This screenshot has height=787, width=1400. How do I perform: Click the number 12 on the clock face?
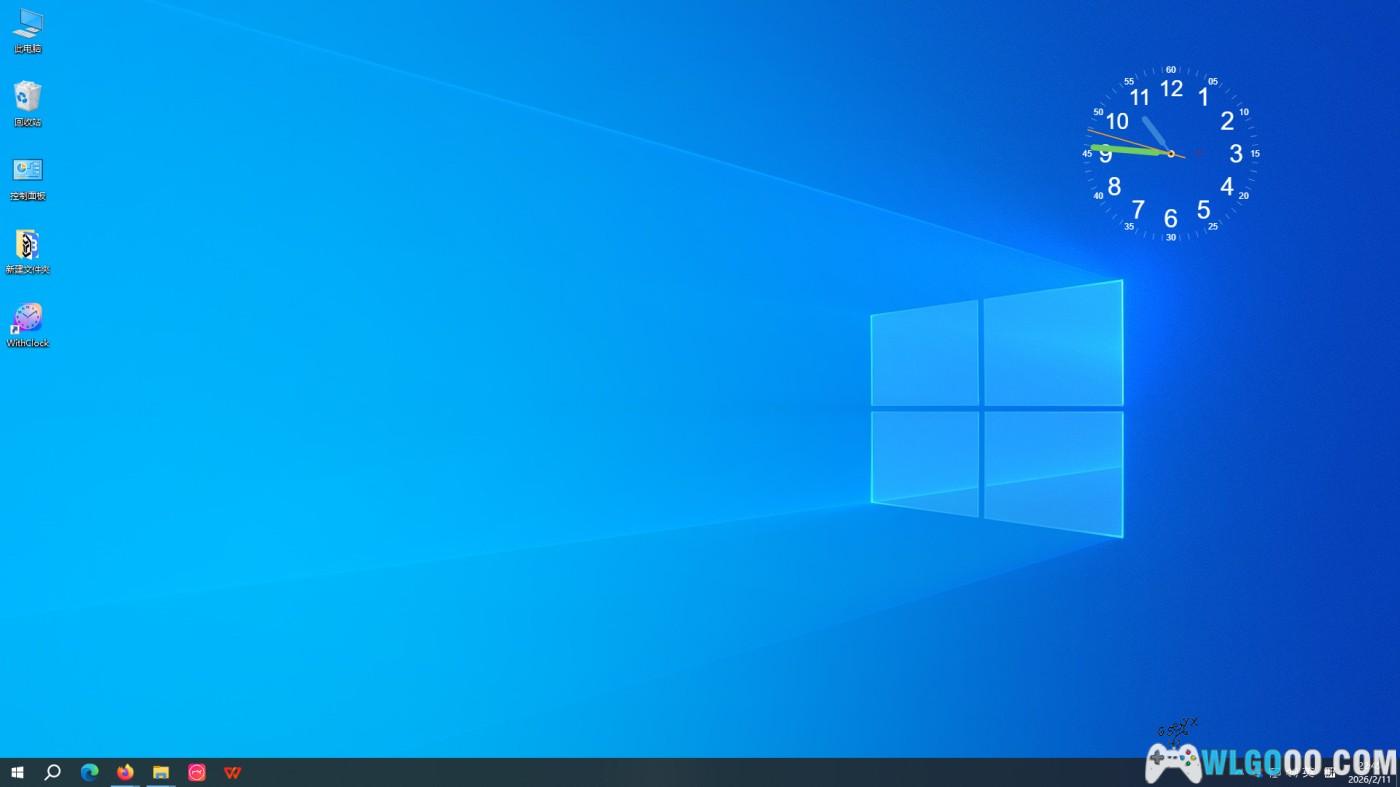(x=1171, y=89)
